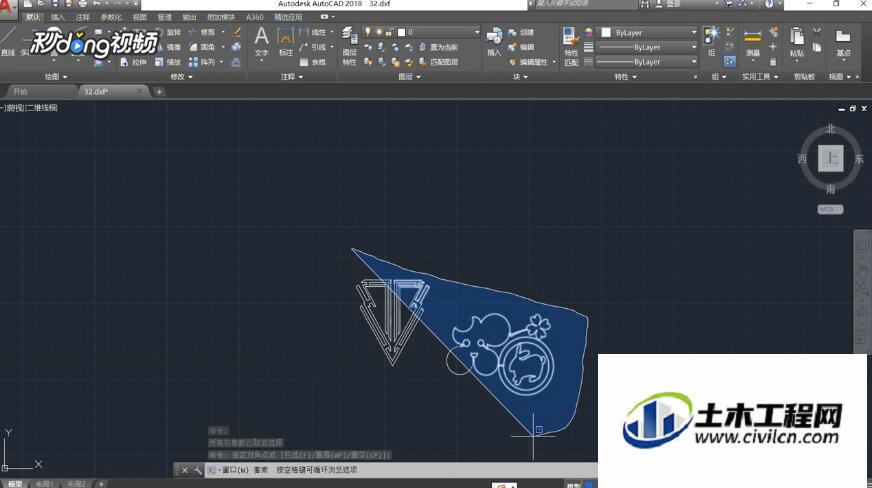872x488 pixels.
Task: Click the object color swatch beside ByLayer
Action: coord(606,33)
